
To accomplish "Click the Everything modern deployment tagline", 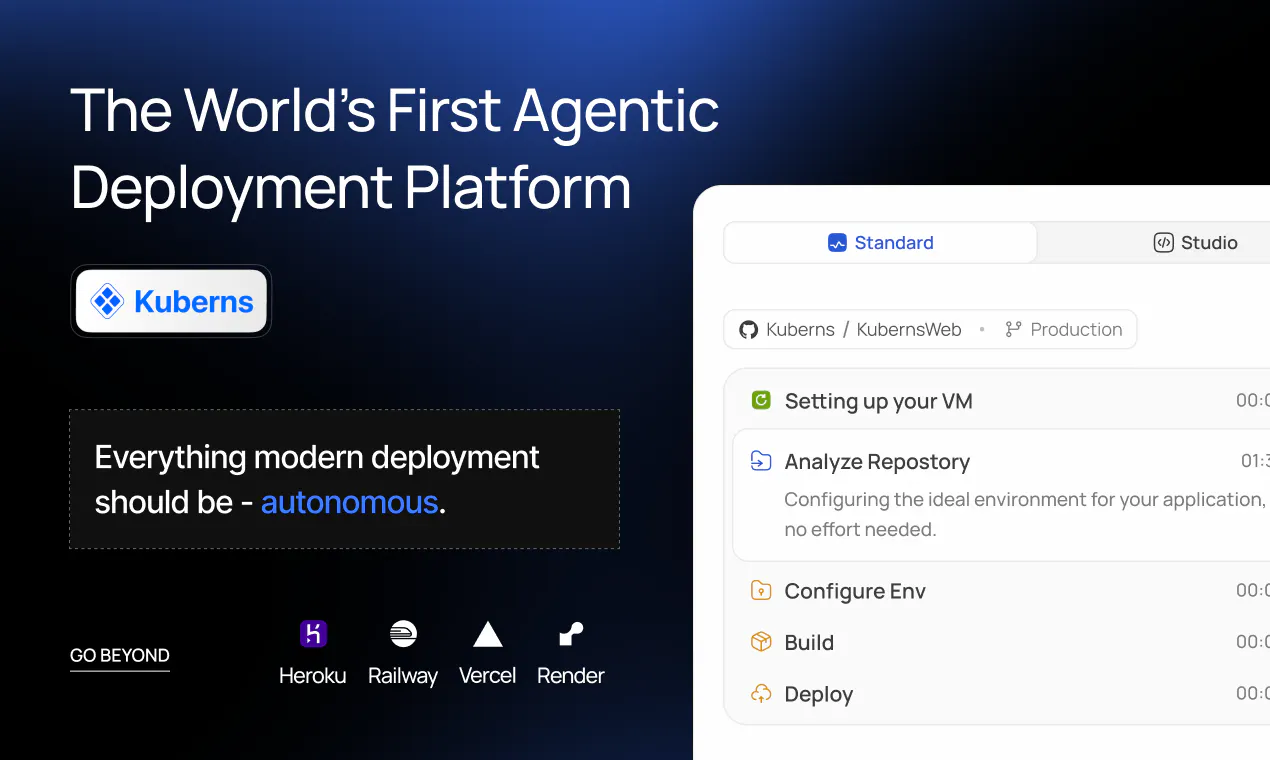I will click(318, 479).
